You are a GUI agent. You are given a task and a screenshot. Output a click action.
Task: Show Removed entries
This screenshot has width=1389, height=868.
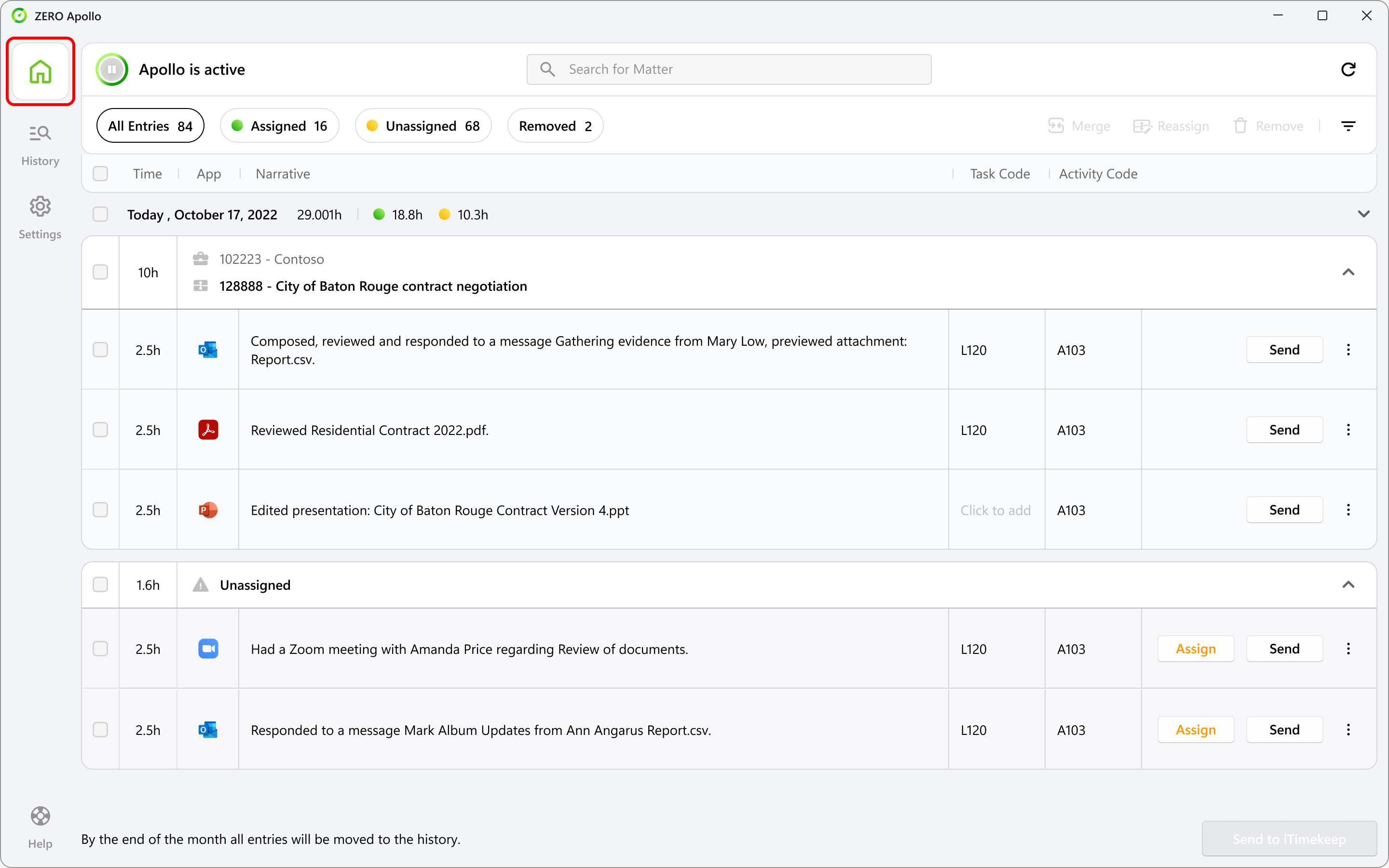[x=555, y=126]
